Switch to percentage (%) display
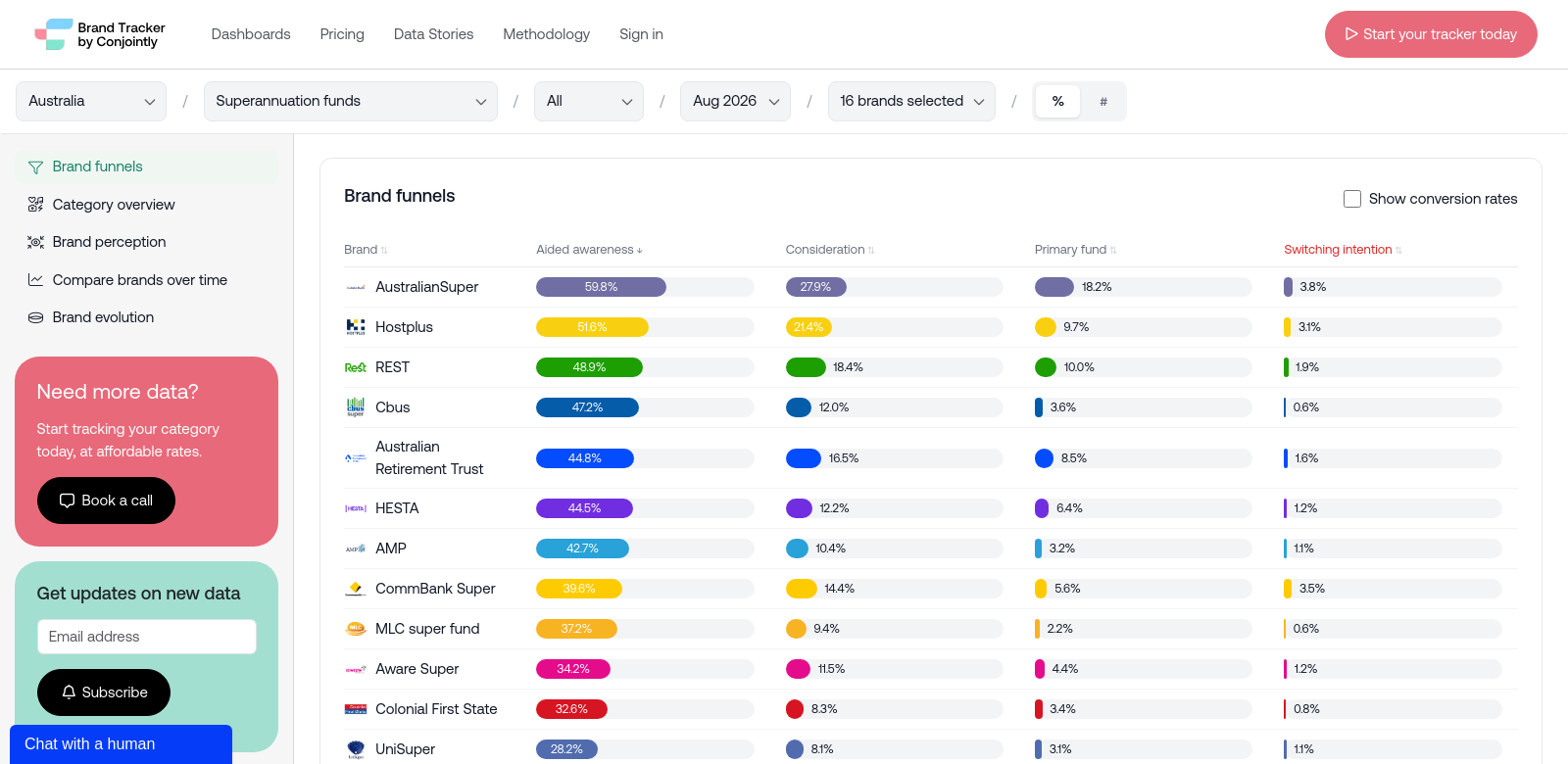The width and height of the screenshot is (1568, 764). 1057,101
